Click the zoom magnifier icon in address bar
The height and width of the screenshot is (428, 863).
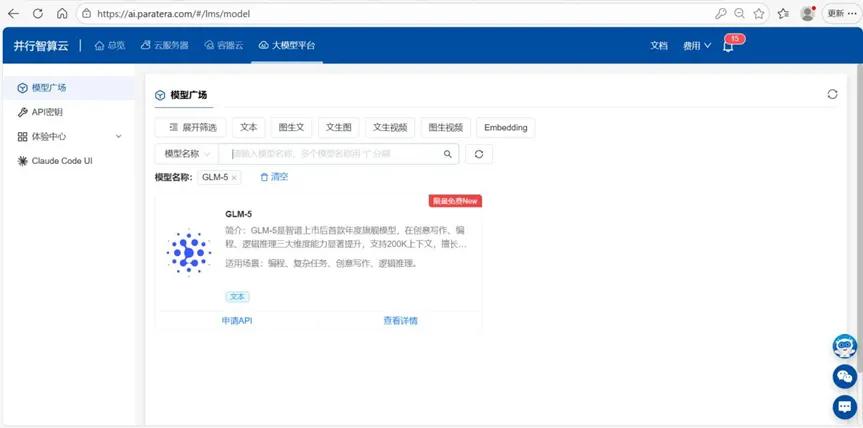click(x=740, y=14)
